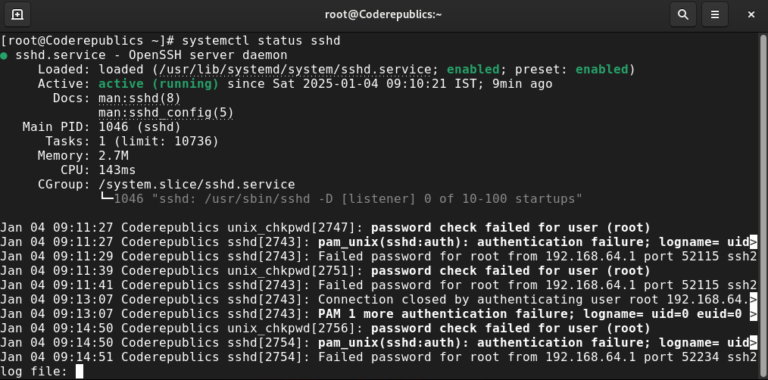Click the cursor after "log file:" prompt
Viewport: 768px width, 380px height.
79,372
